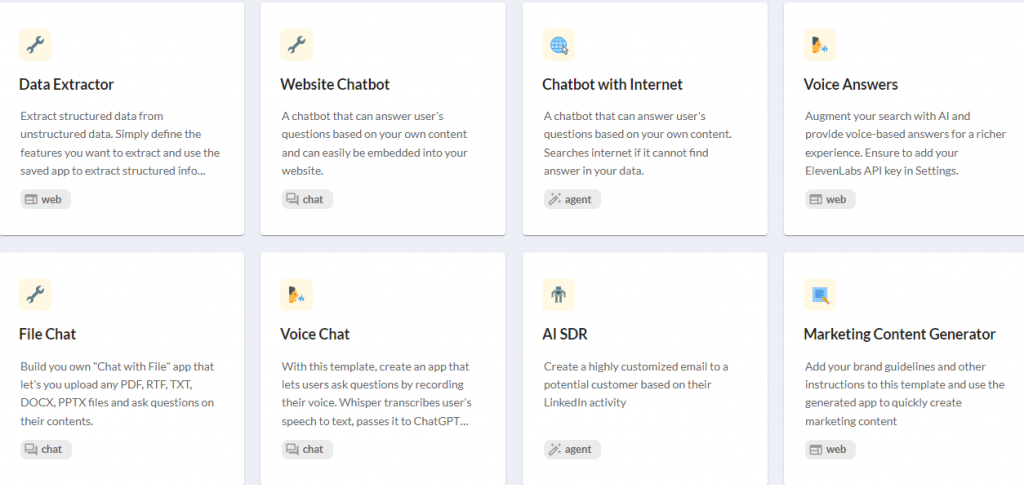
Task: Click the agent tag under Chatbot with Internet
Action: coord(572,199)
